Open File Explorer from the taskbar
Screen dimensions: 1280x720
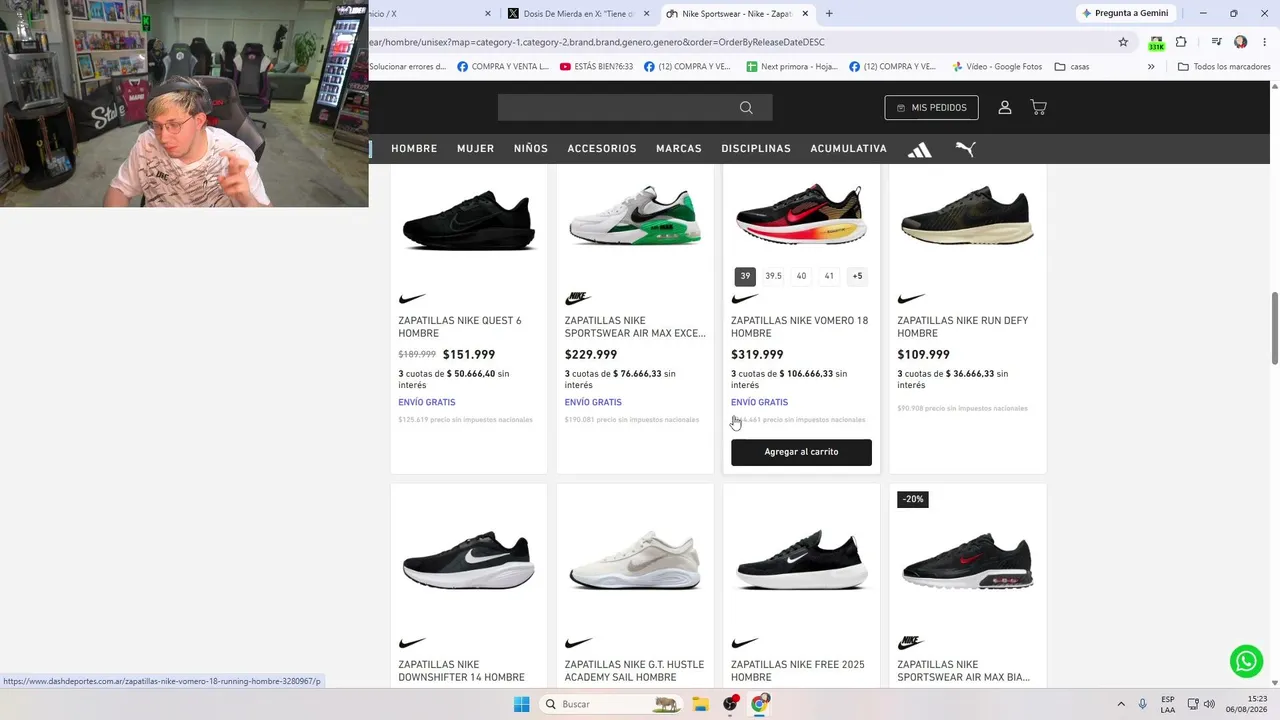pos(700,704)
